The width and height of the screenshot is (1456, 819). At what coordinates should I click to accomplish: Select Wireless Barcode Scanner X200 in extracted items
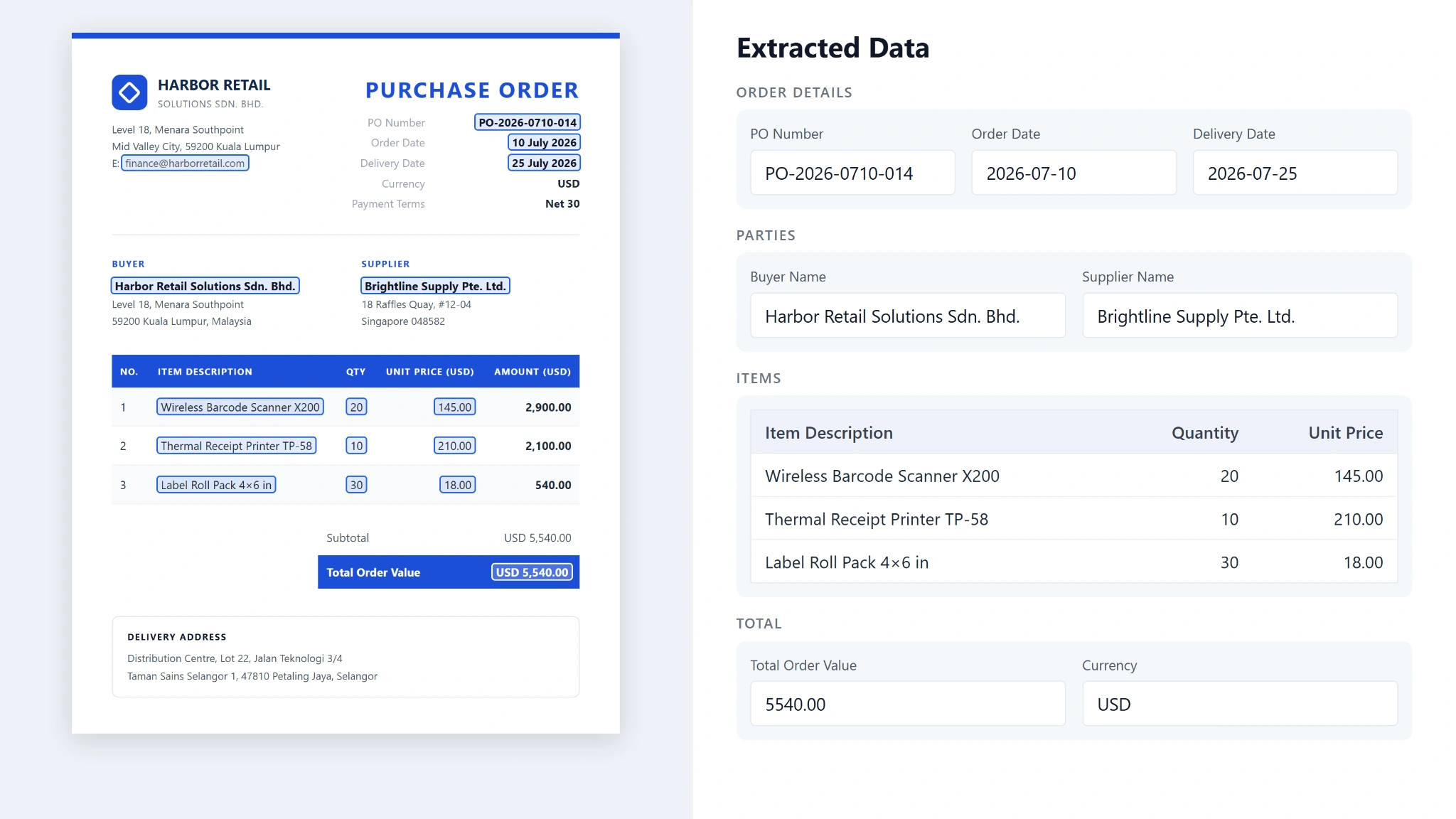click(x=882, y=476)
